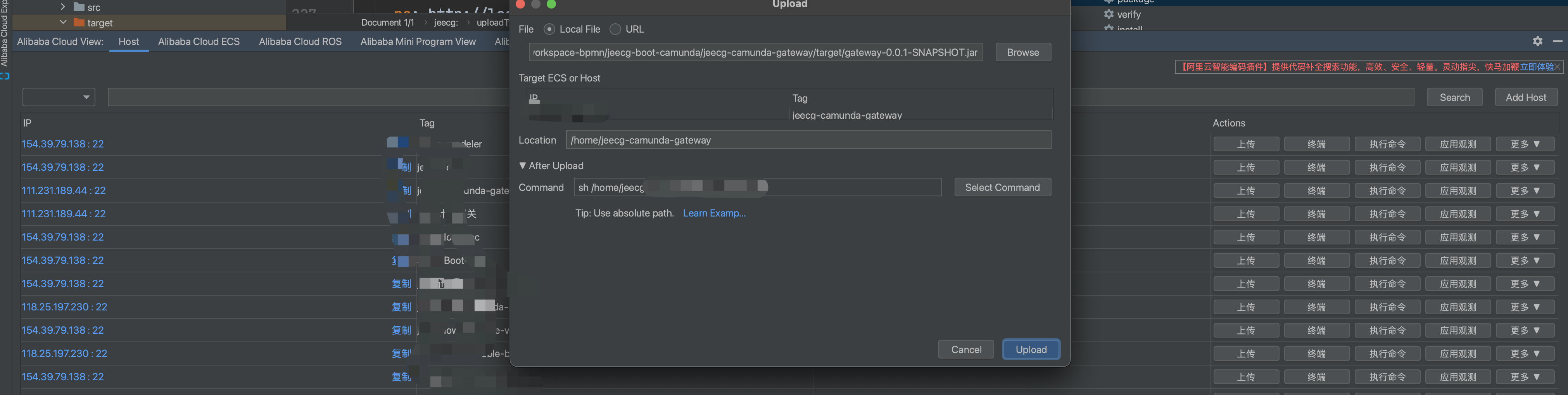Click the Tag column header in the host list
This screenshot has width=1568, height=395.
pyautogui.click(x=427, y=123)
